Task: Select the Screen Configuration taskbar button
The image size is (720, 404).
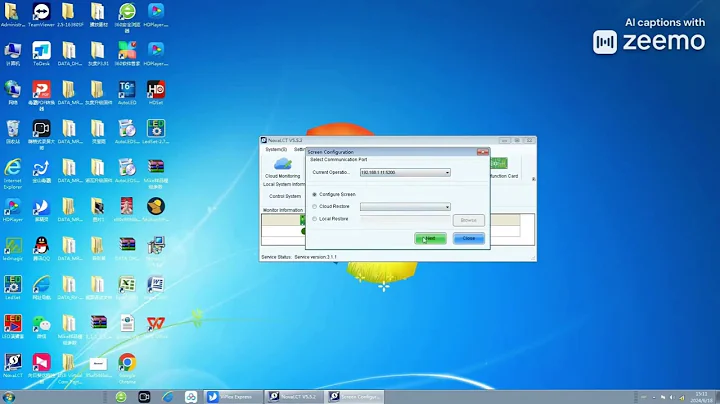Action: pos(355,397)
